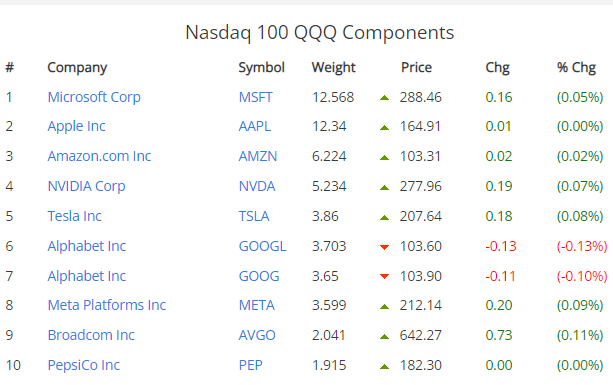Click the green up arrow beside PepsiCo price
Viewport: 613px width, 385px height.
[x=384, y=367]
